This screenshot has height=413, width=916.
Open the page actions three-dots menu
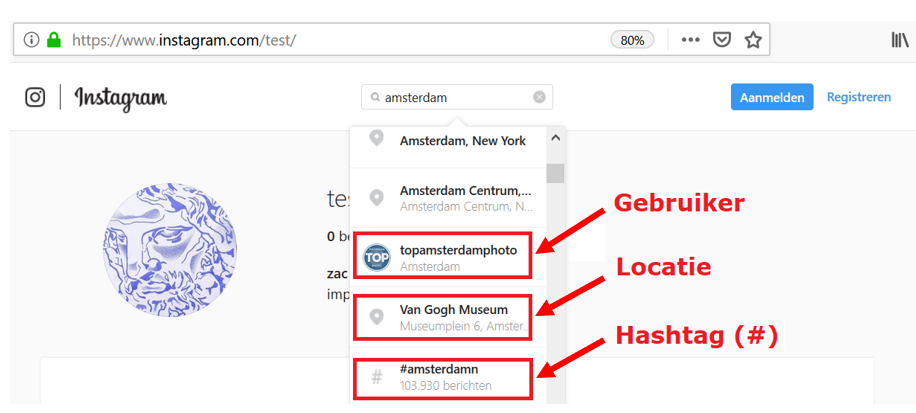pos(691,40)
